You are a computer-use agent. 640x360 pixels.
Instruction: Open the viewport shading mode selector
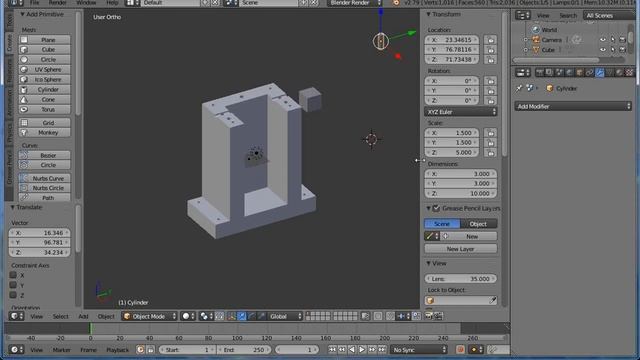click(x=188, y=316)
